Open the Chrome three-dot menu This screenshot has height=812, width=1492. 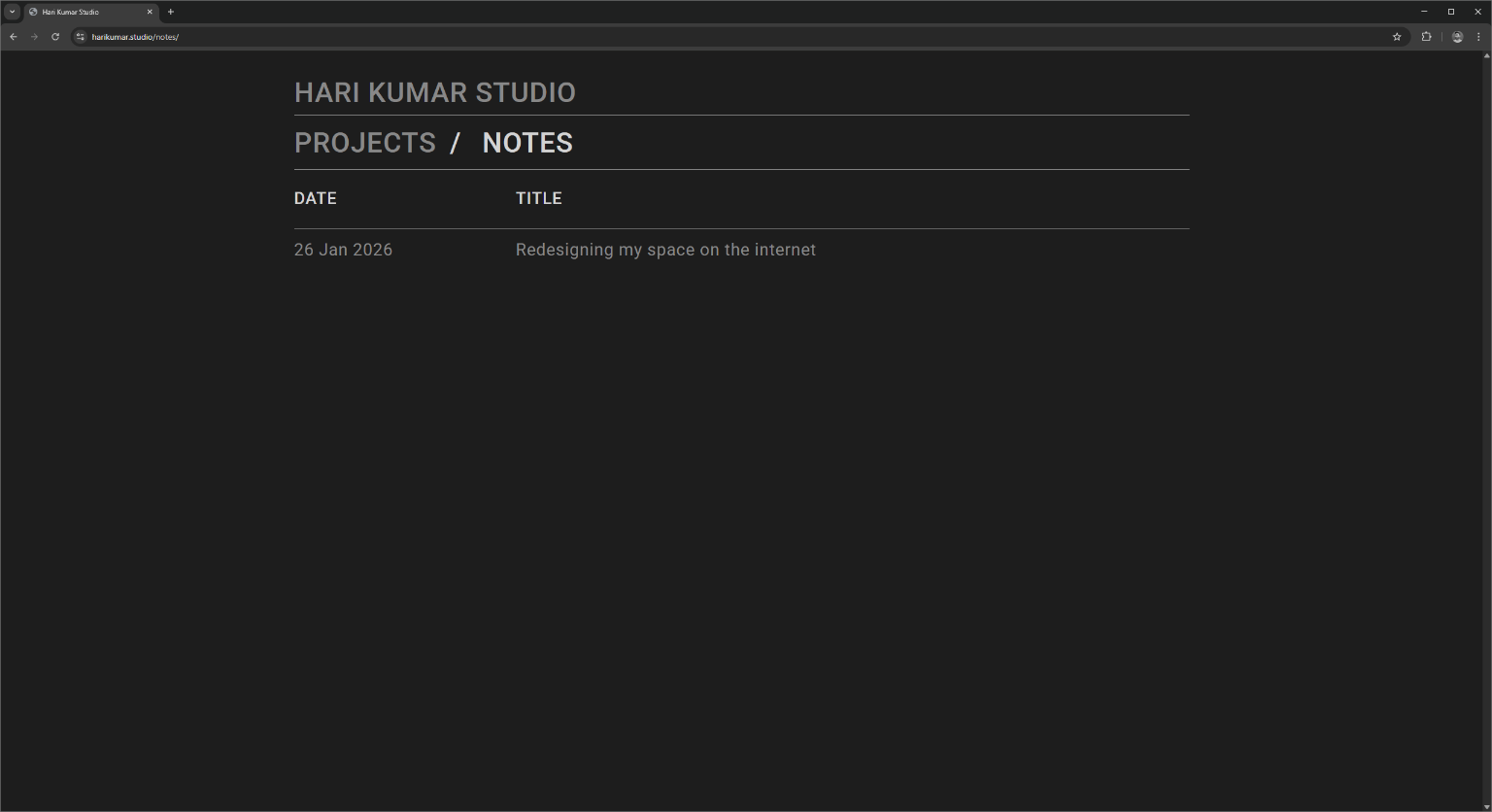click(x=1478, y=37)
